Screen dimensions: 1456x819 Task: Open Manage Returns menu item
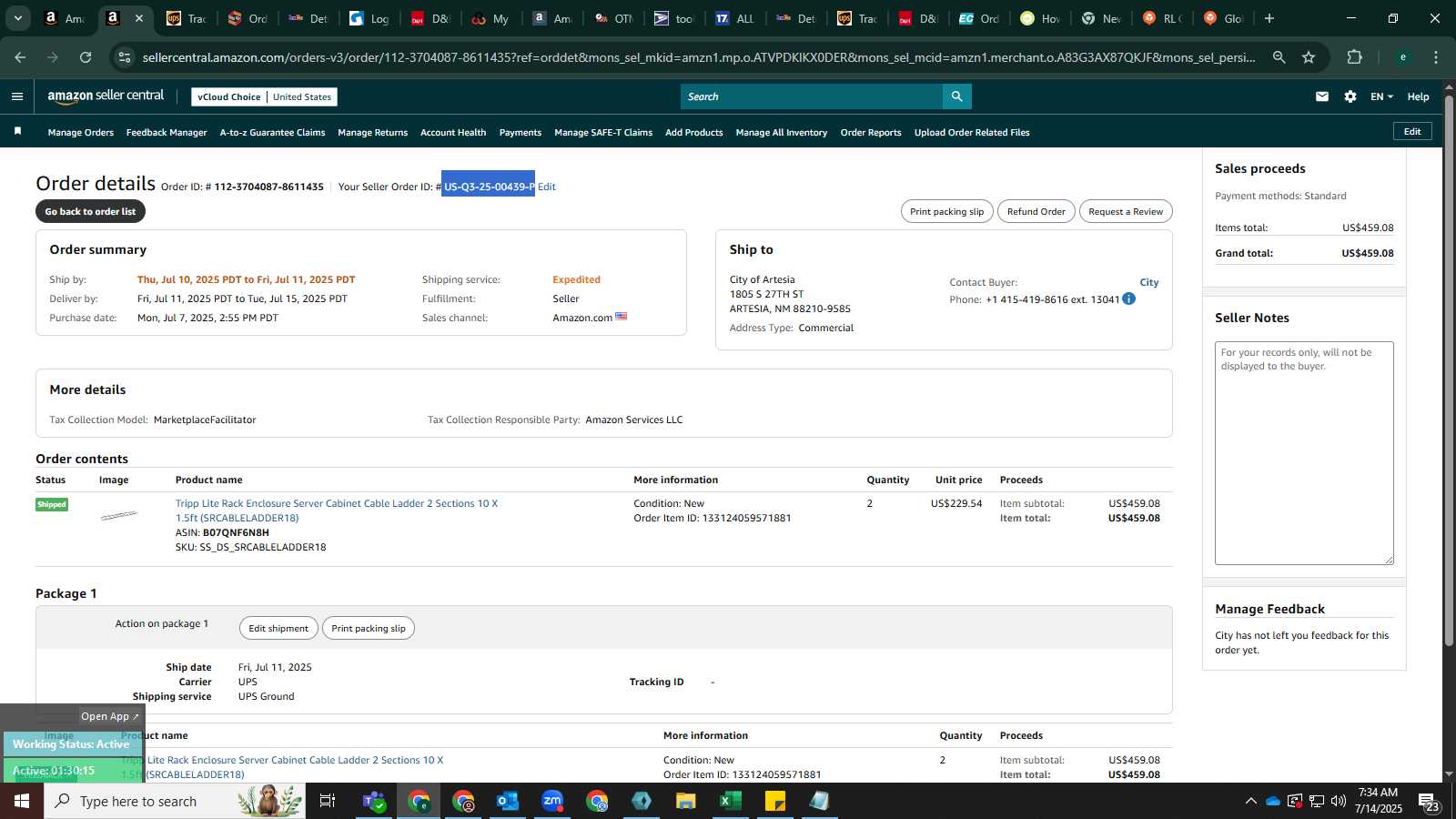(372, 132)
